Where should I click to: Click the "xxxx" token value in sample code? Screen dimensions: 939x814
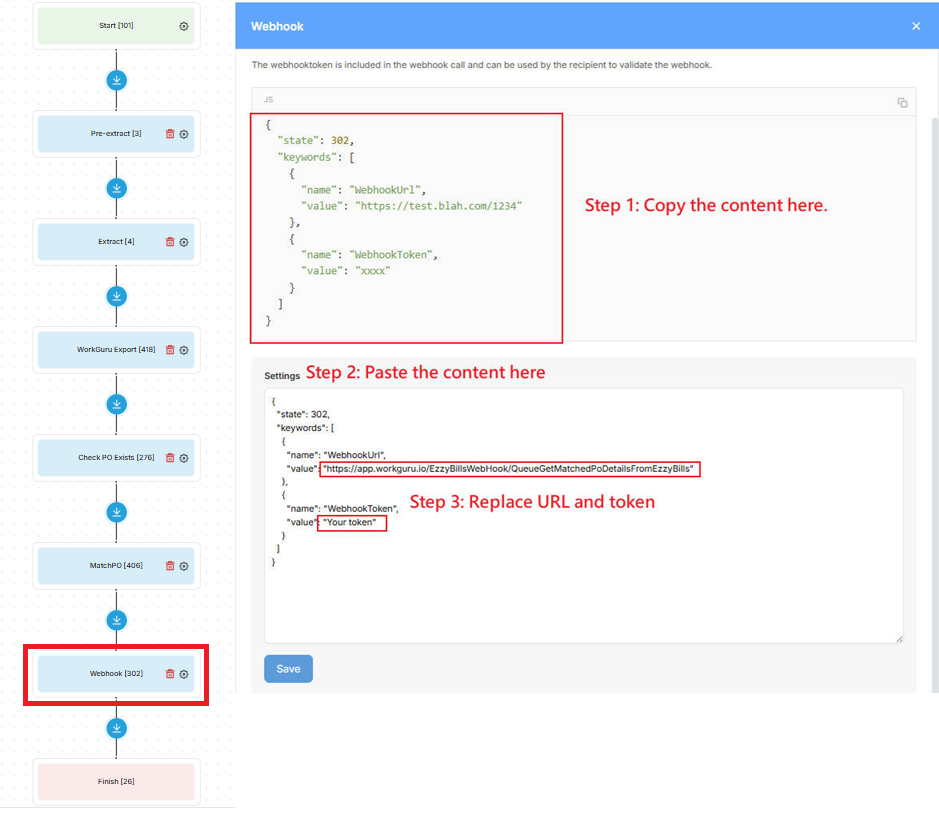click(x=372, y=271)
